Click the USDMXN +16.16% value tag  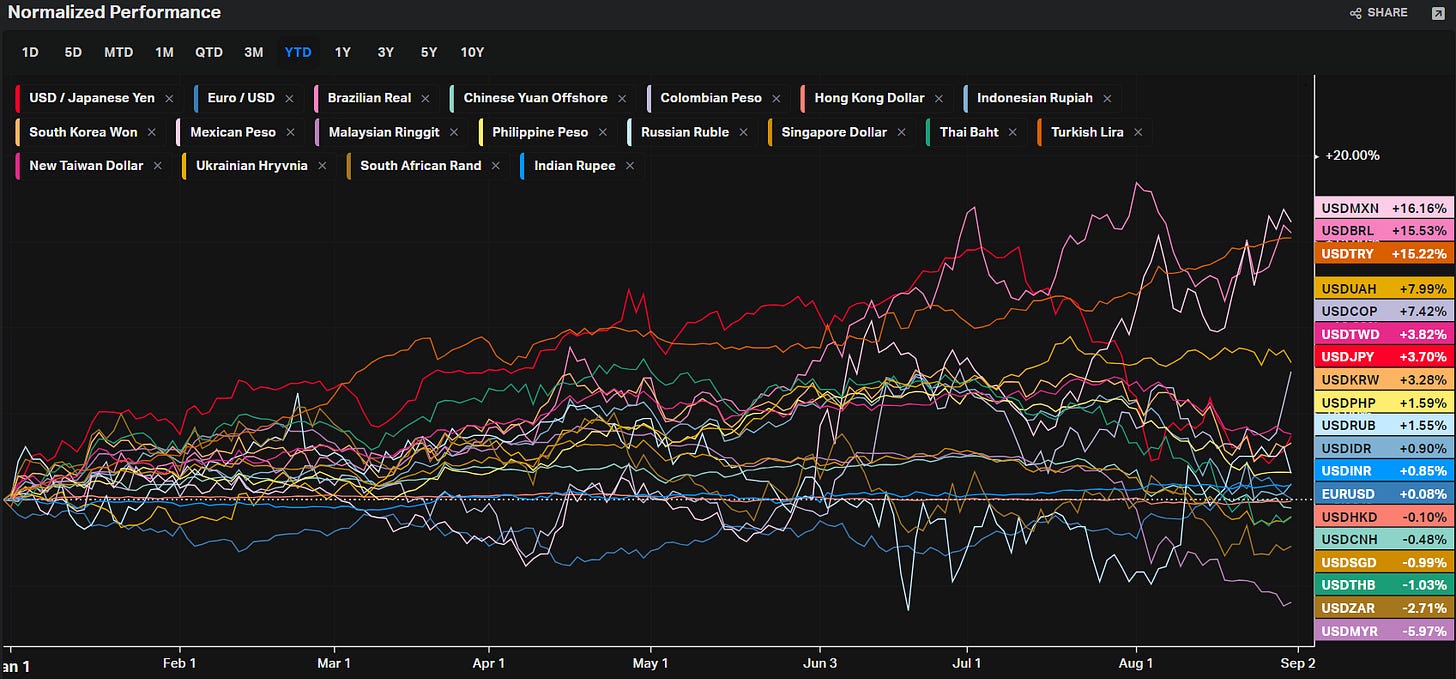pos(1385,208)
